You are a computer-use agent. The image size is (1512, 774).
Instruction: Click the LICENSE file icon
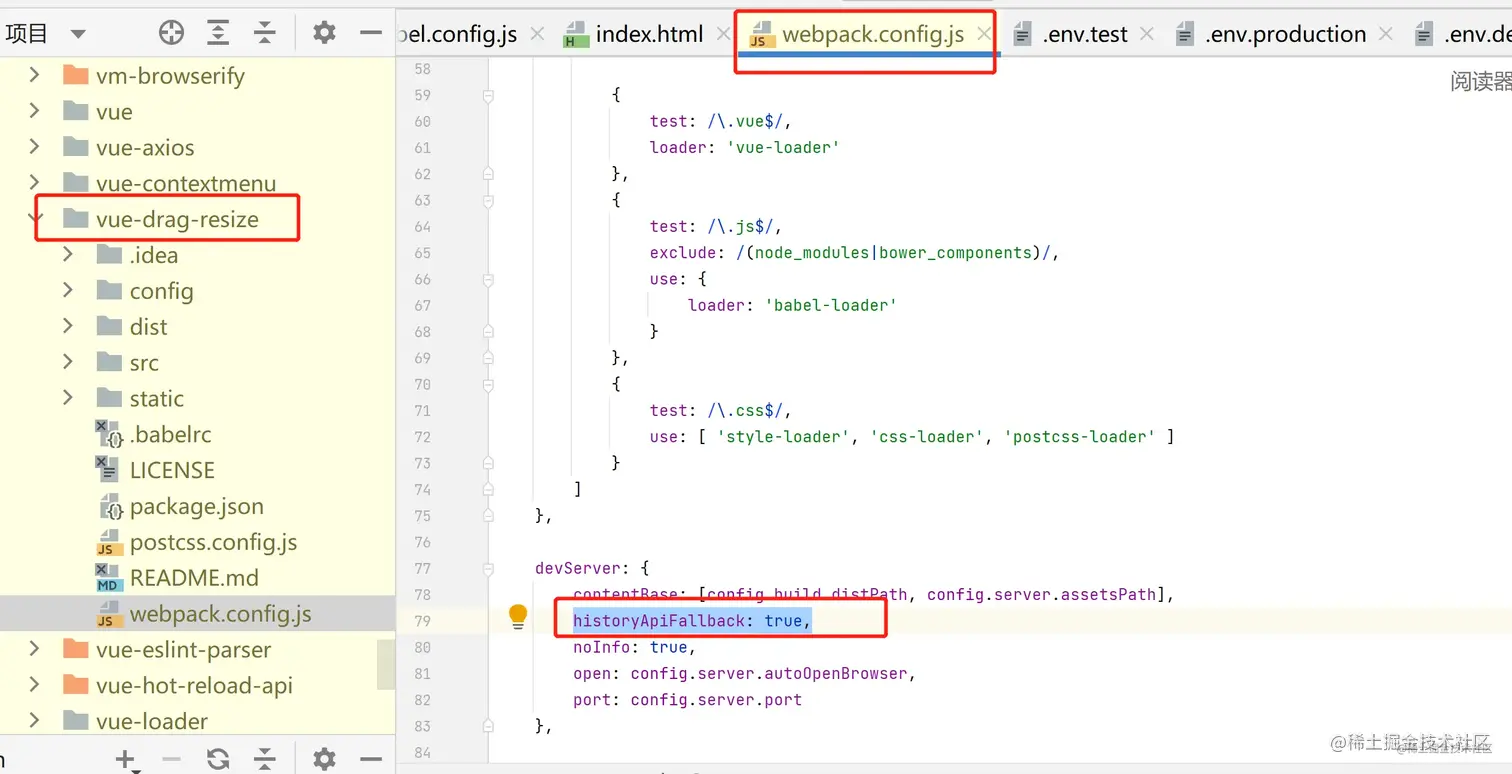(x=108, y=470)
